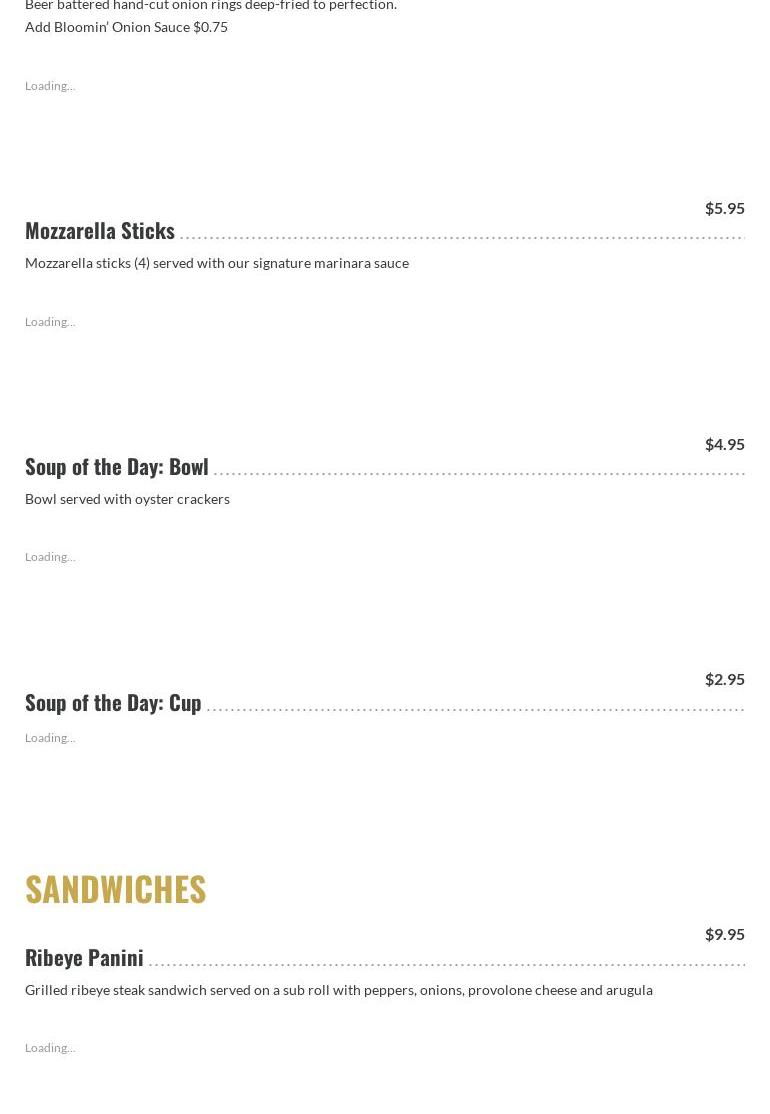
Task: Click Loading text under the oyster crackers description
Action: [50, 557]
